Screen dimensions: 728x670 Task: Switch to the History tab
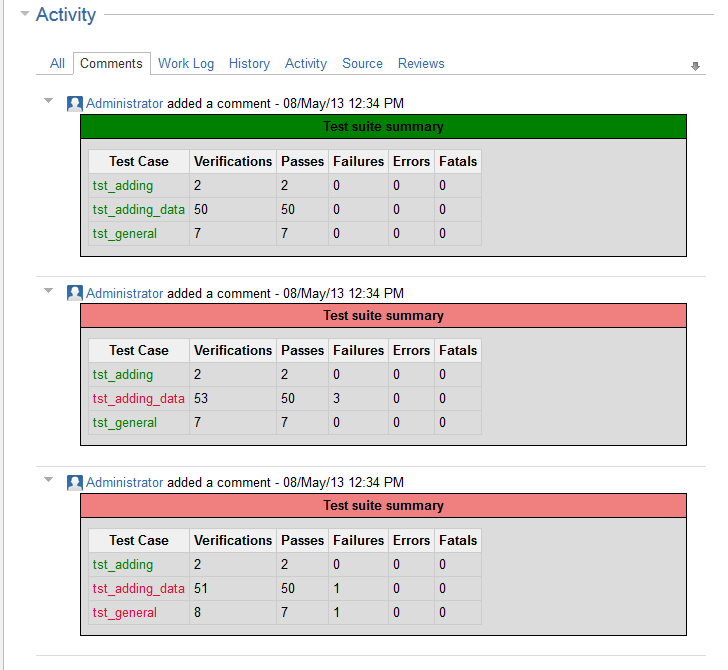[x=249, y=63]
